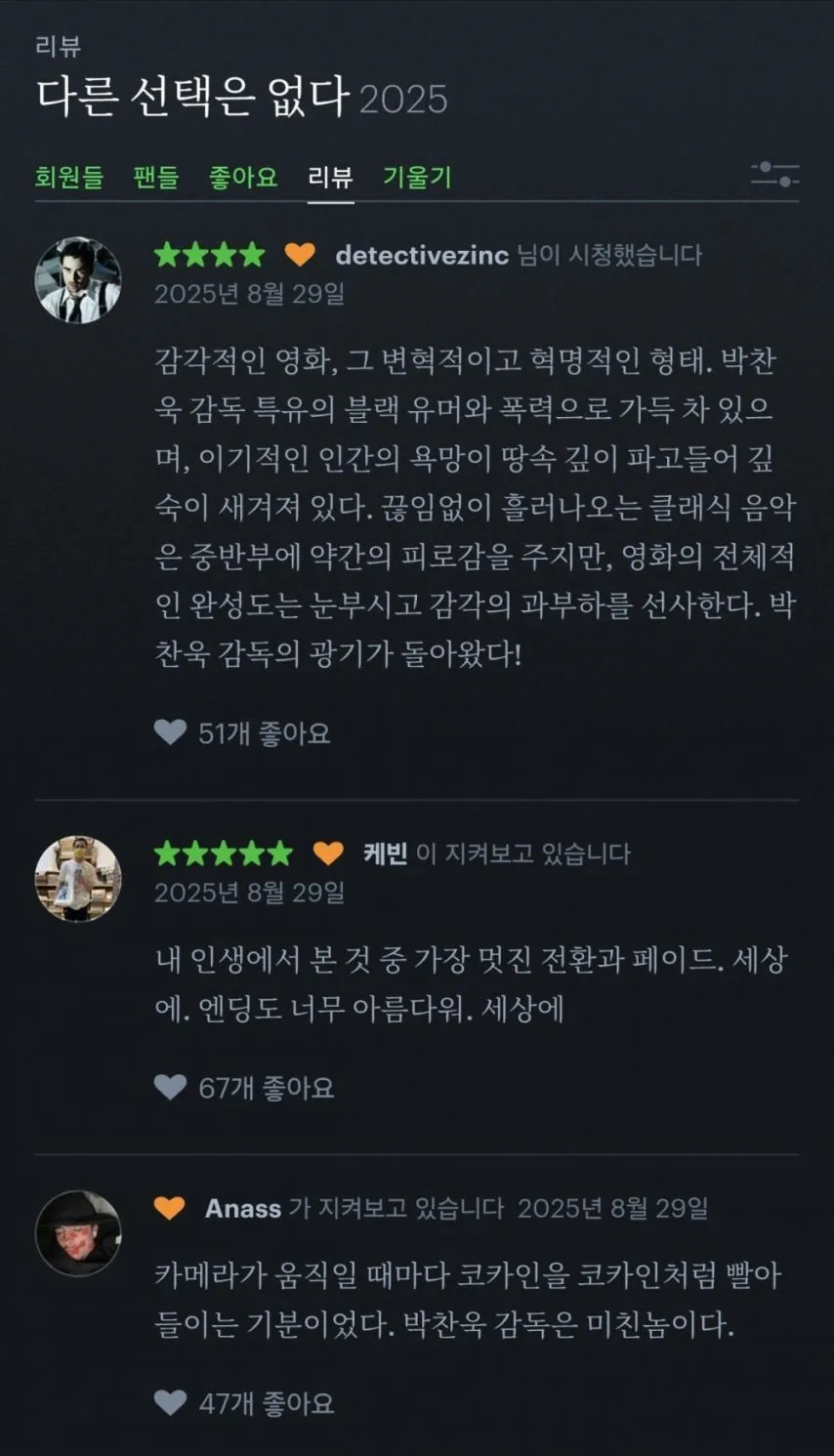Viewport: 834px width, 1456px height.
Task: Switch to the 회원들 tab
Action: (x=68, y=177)
